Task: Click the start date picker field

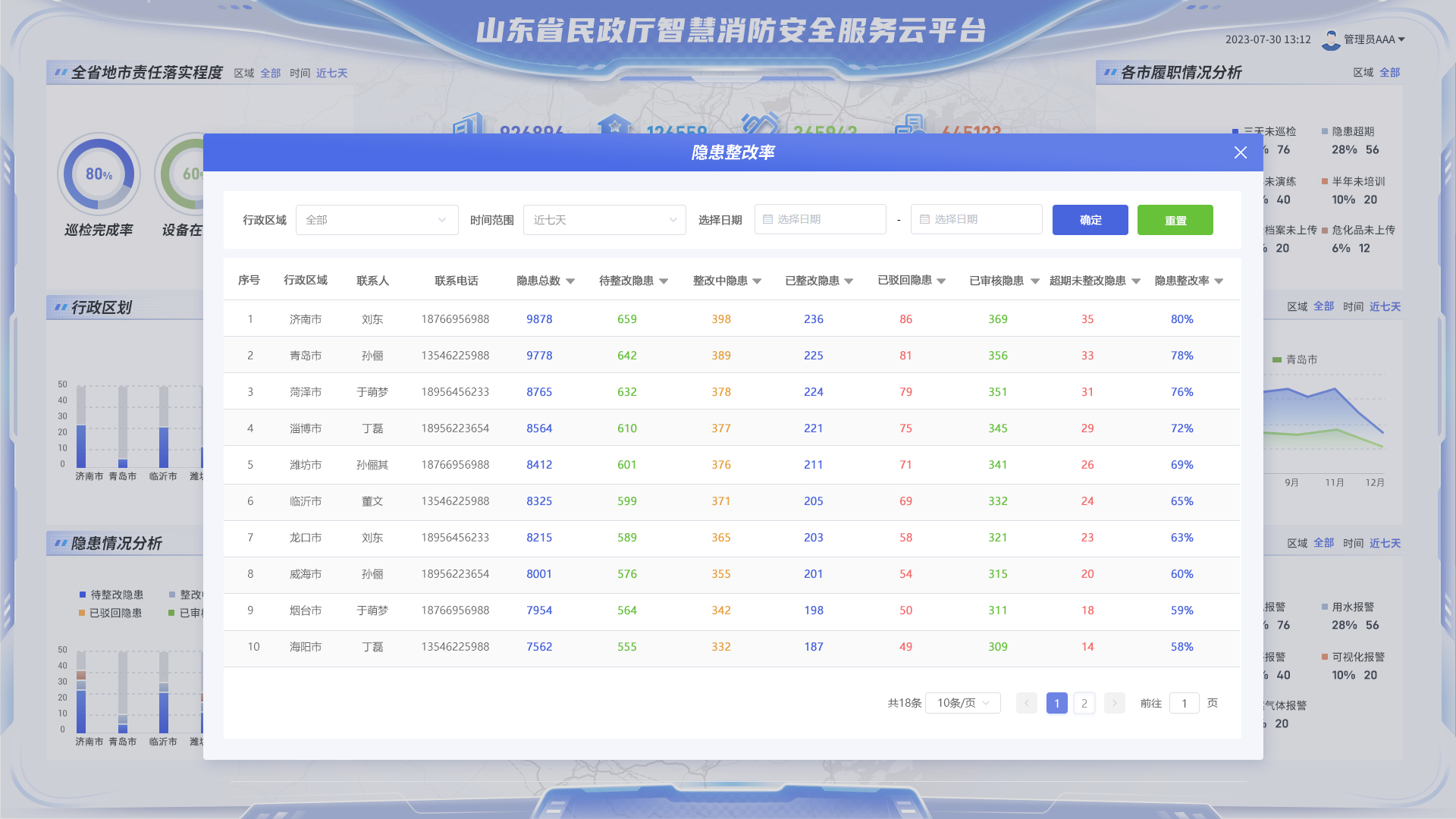Action: 820,219
